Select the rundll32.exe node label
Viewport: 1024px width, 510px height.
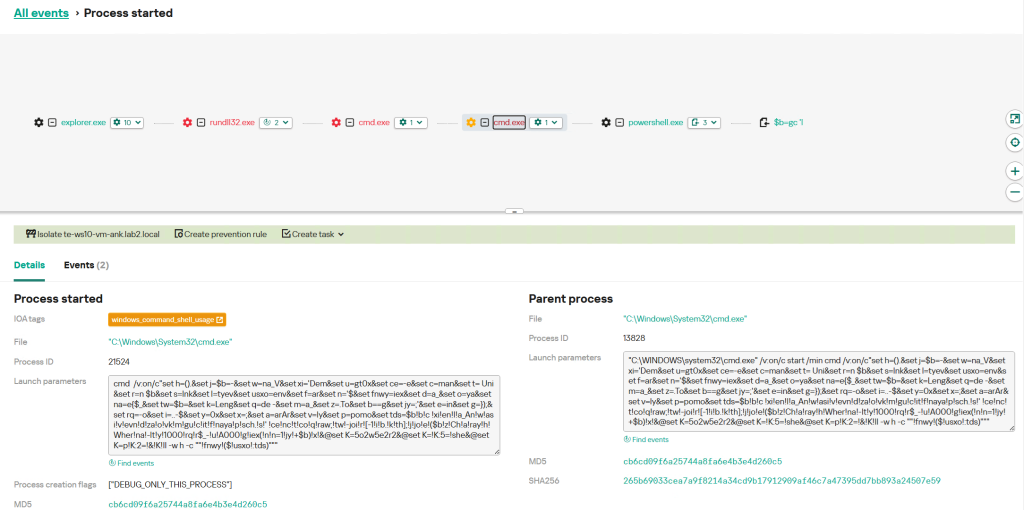tap(232, 122)
